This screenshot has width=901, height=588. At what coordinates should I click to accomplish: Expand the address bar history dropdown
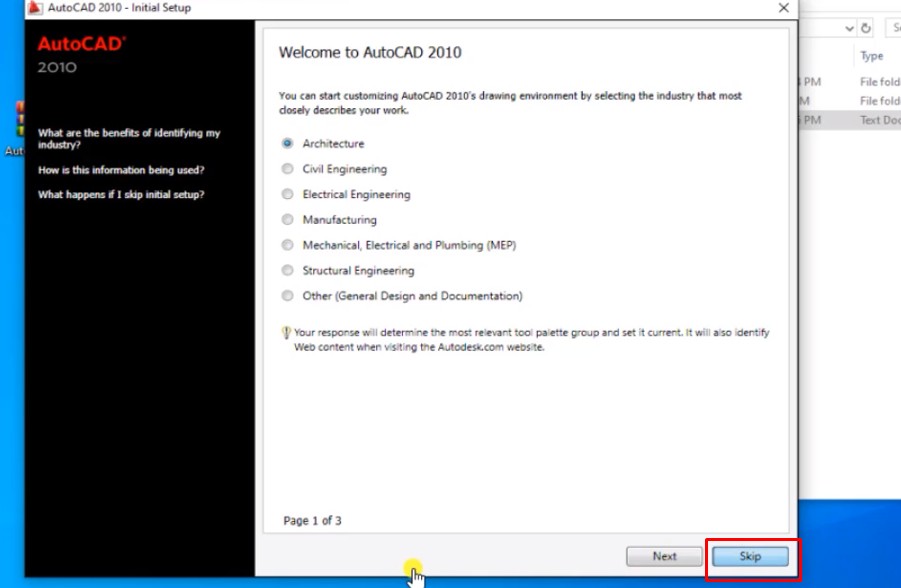(x=849, y=29)
